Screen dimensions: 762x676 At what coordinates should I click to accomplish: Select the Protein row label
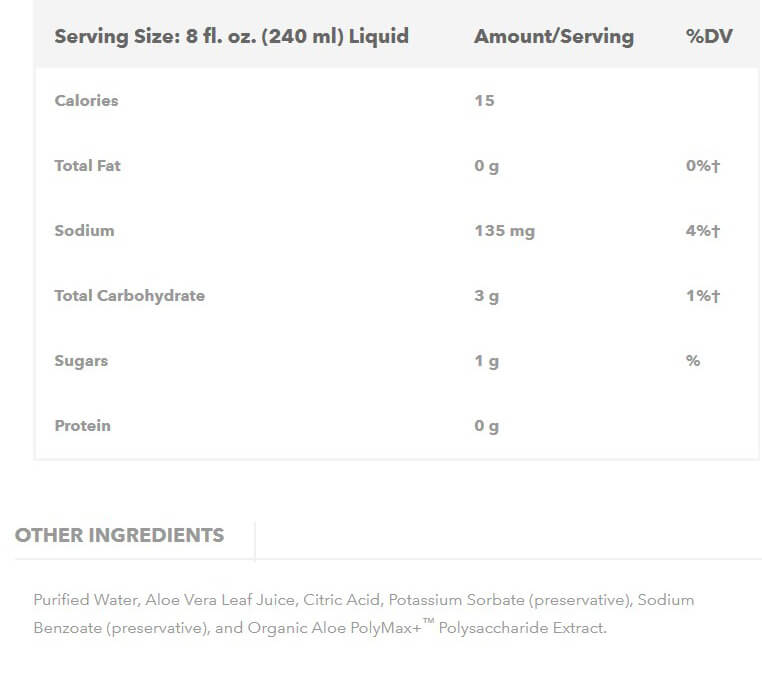(83, 426)
